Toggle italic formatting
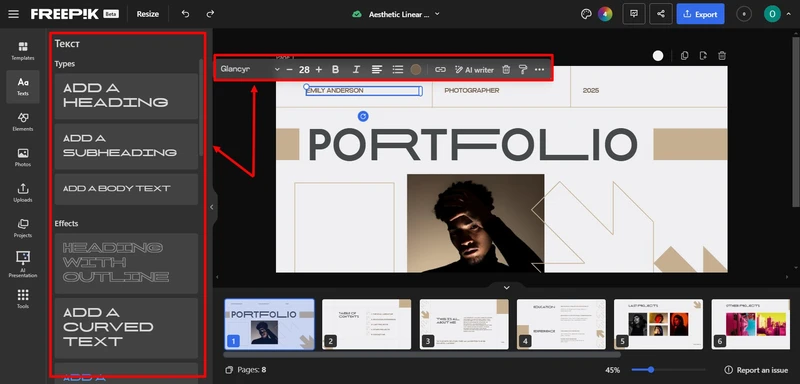This screenshot has width=800, height=384. (x=356, y=69)
